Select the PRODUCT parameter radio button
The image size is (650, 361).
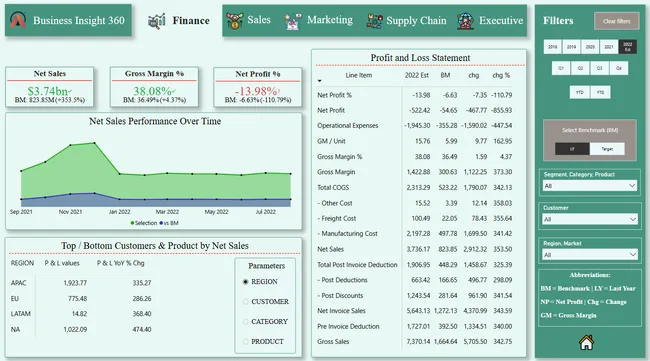tap(245, 342)
